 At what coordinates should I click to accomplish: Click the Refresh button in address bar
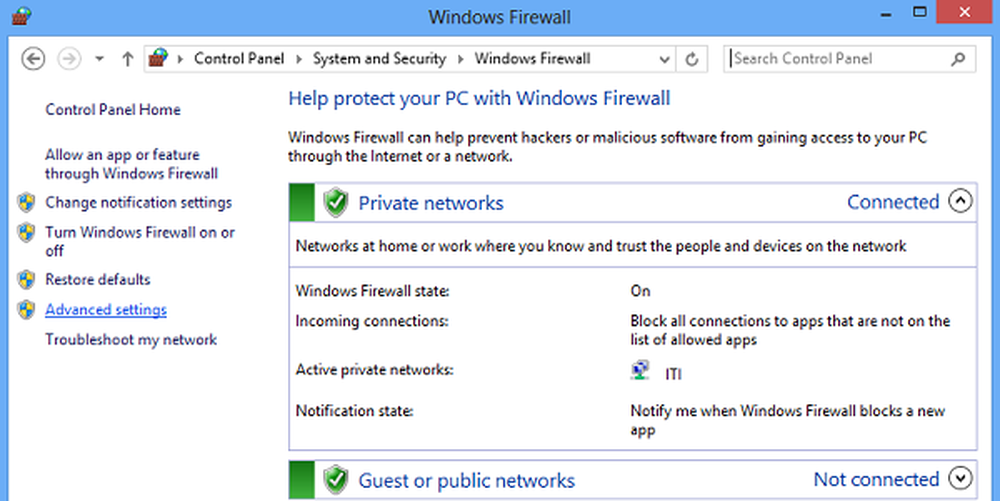coord(691,59)
